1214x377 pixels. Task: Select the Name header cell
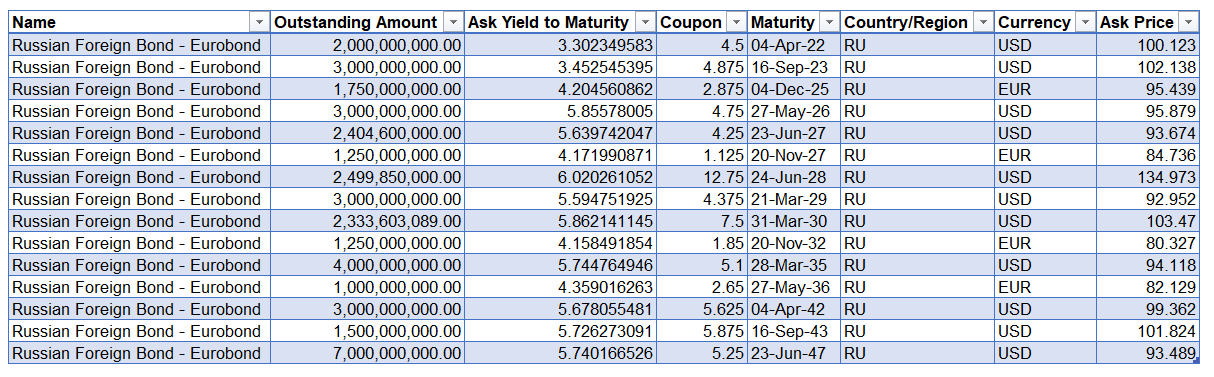(139, 22)
